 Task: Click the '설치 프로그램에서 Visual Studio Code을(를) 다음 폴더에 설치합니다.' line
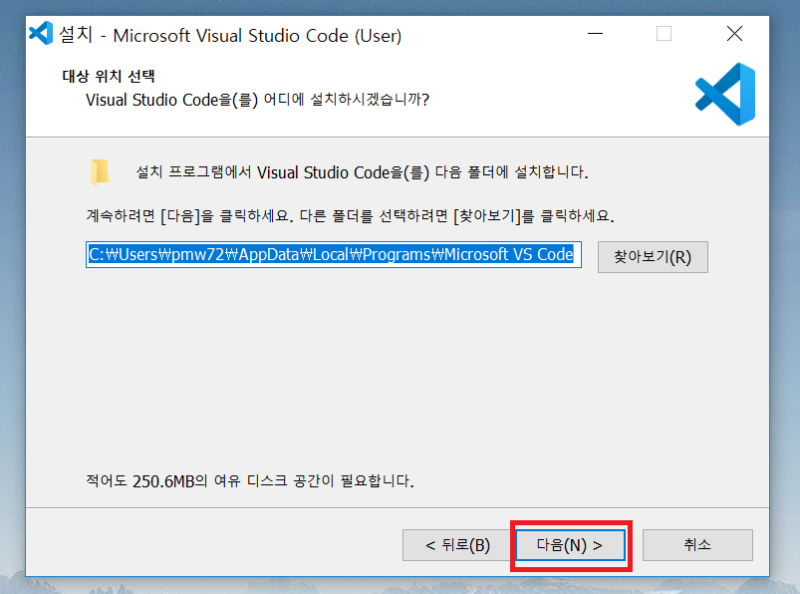(362, 172)
